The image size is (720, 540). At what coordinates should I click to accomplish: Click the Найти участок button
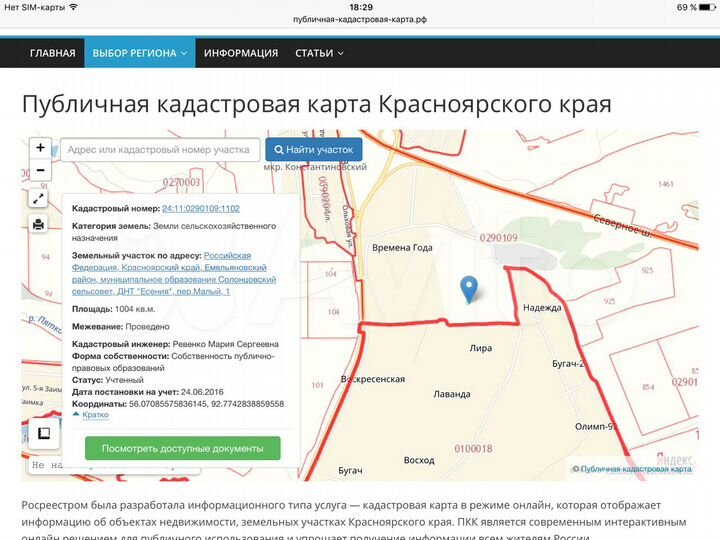314,150
